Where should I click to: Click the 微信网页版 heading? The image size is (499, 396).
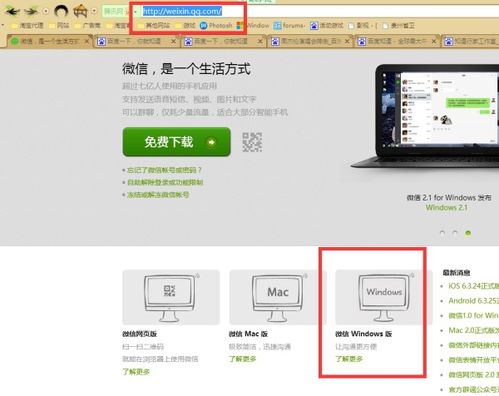[139, 334]
